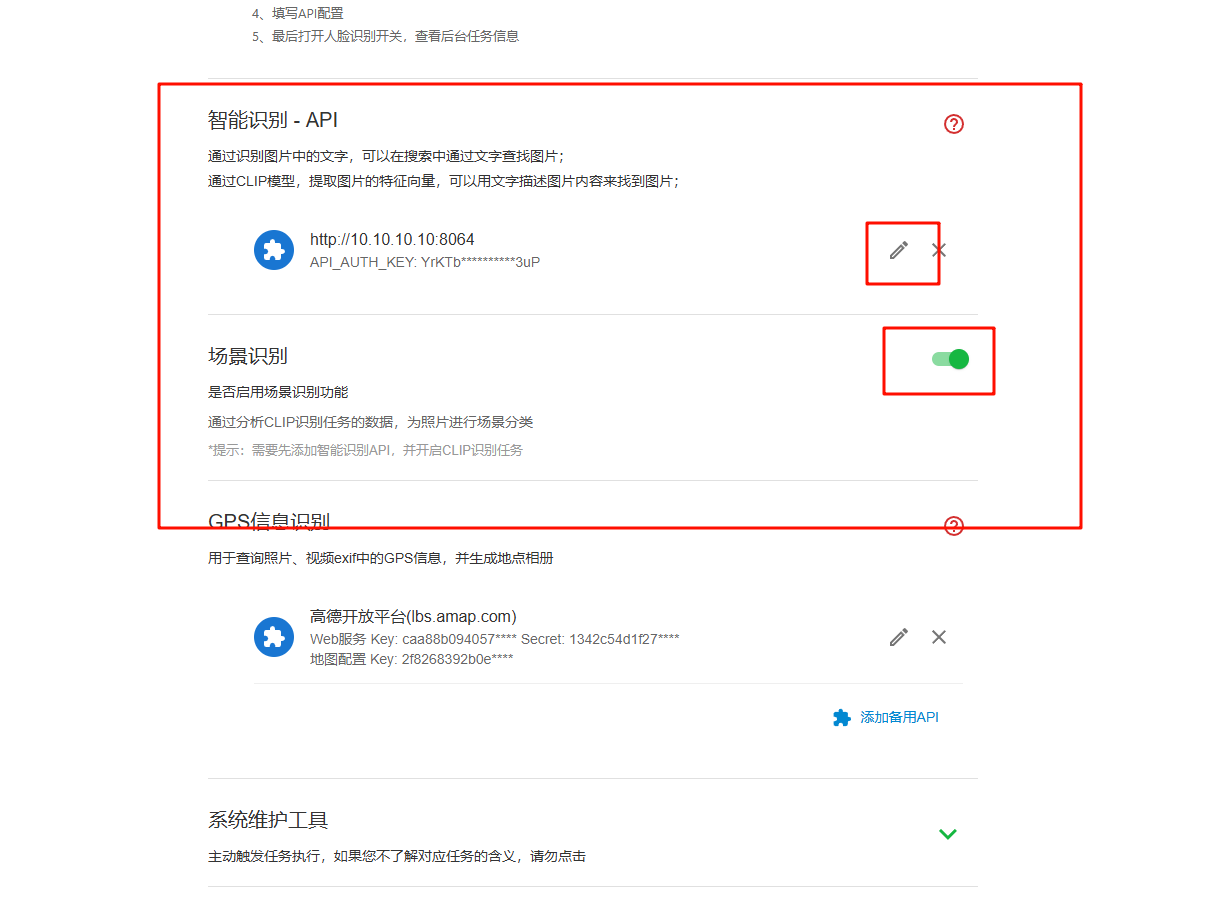Viewport: 1226px width, 903px height.
Task: Click 高德开放平台(lbs.amap.com) title
Action: point(413,616)
